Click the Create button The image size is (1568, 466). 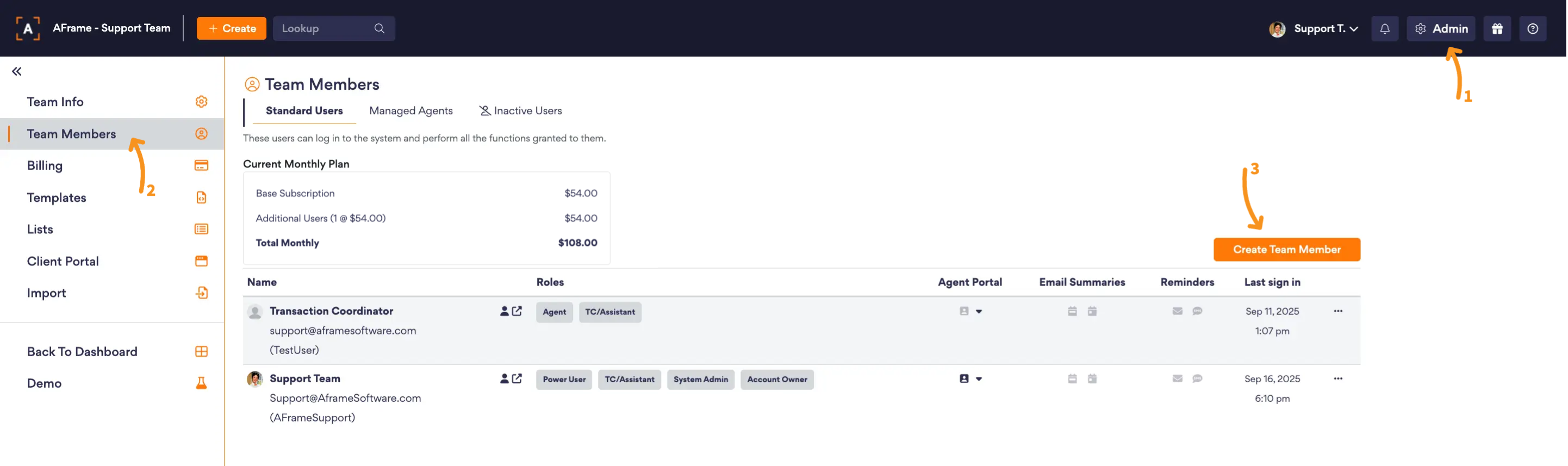[231, 29]
